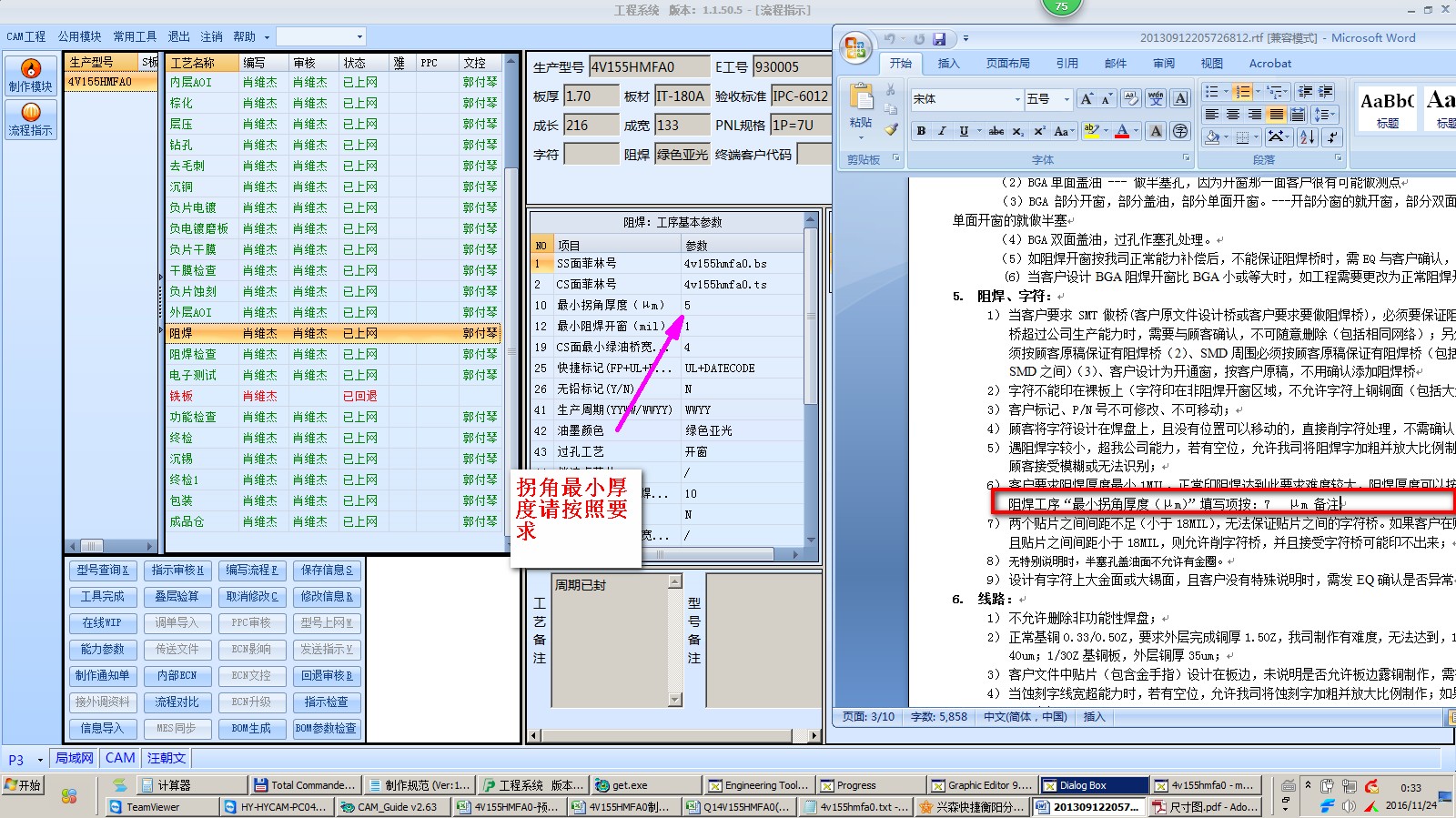Image resolution: width=1456 pixels, height=818 pixels.
Task: Click 流程对比 button
Action: click(177, 702)
